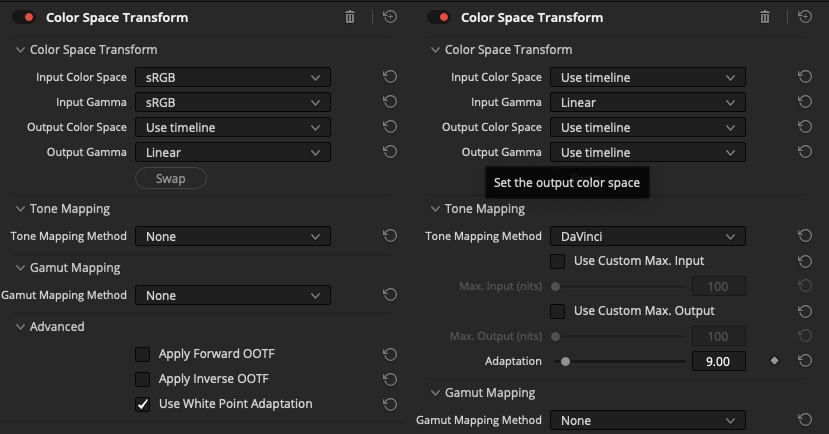Collapse Advanced section

point(20,327)
